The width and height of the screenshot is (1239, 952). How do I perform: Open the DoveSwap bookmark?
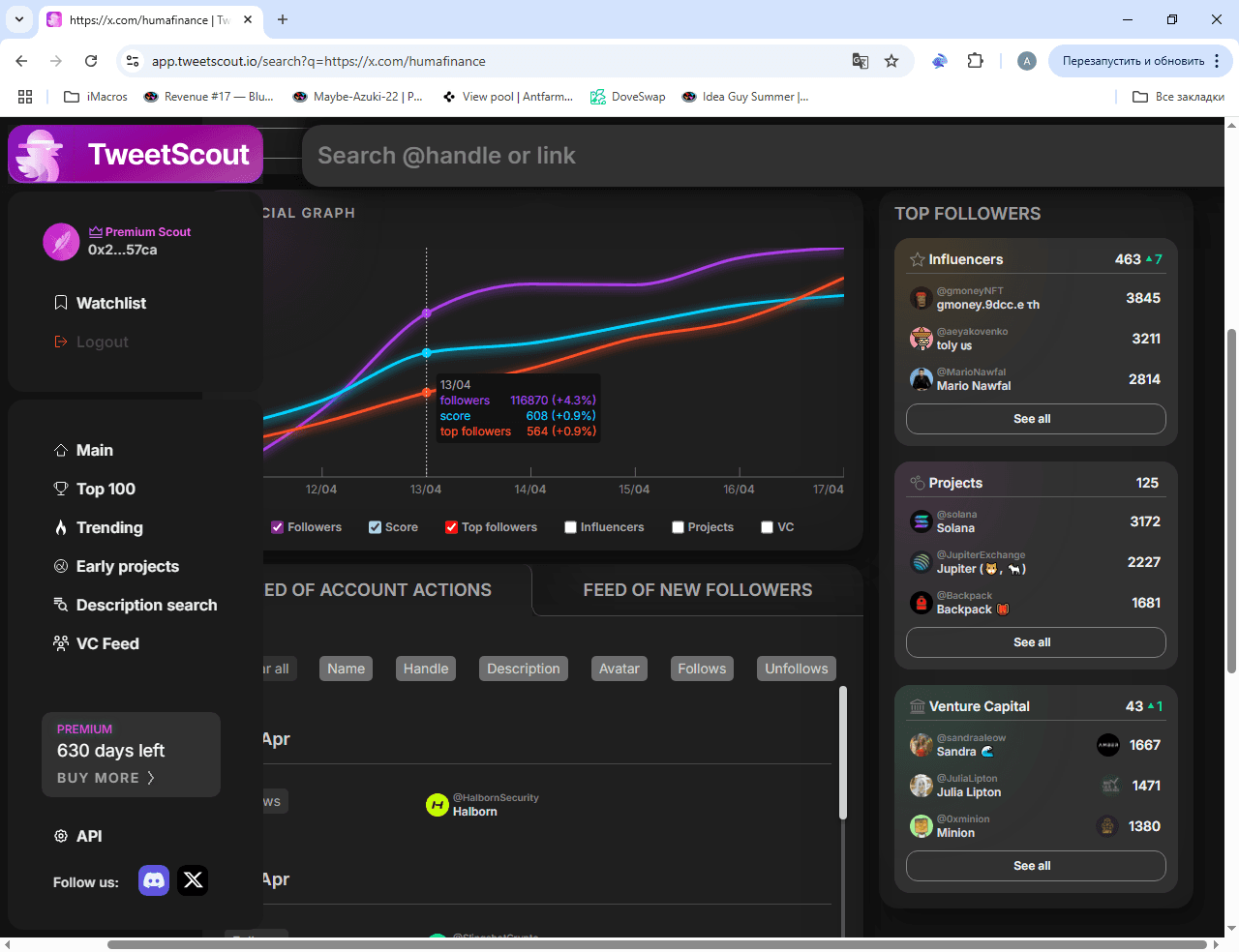pyautogui.click(x=628, y=97)
